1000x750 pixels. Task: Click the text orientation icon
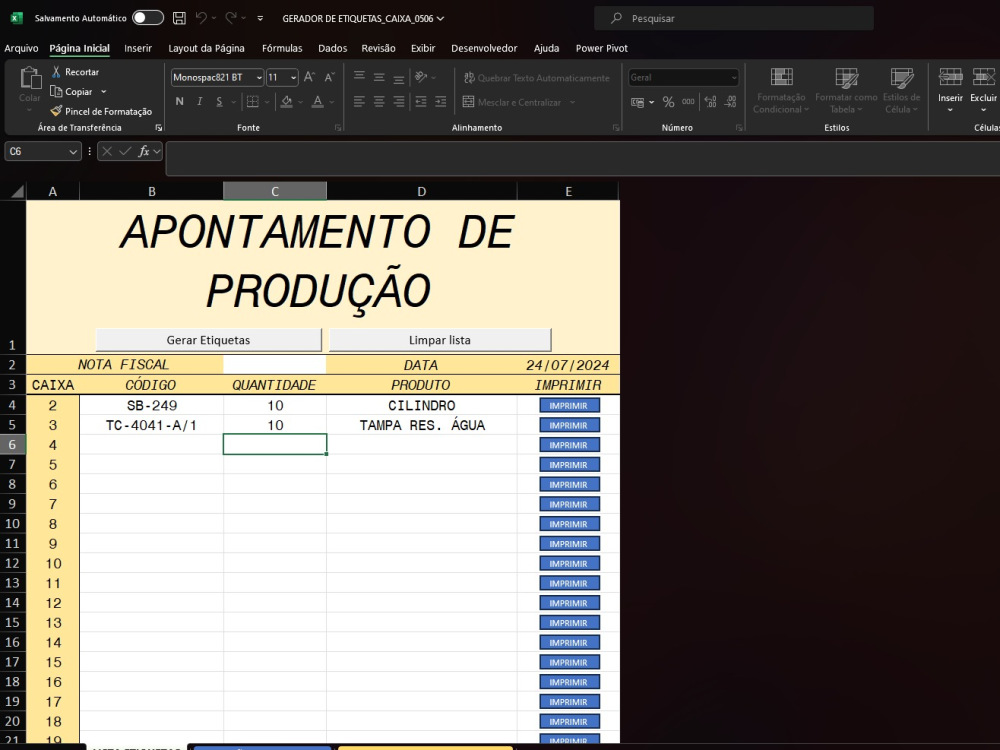(421, 77)
